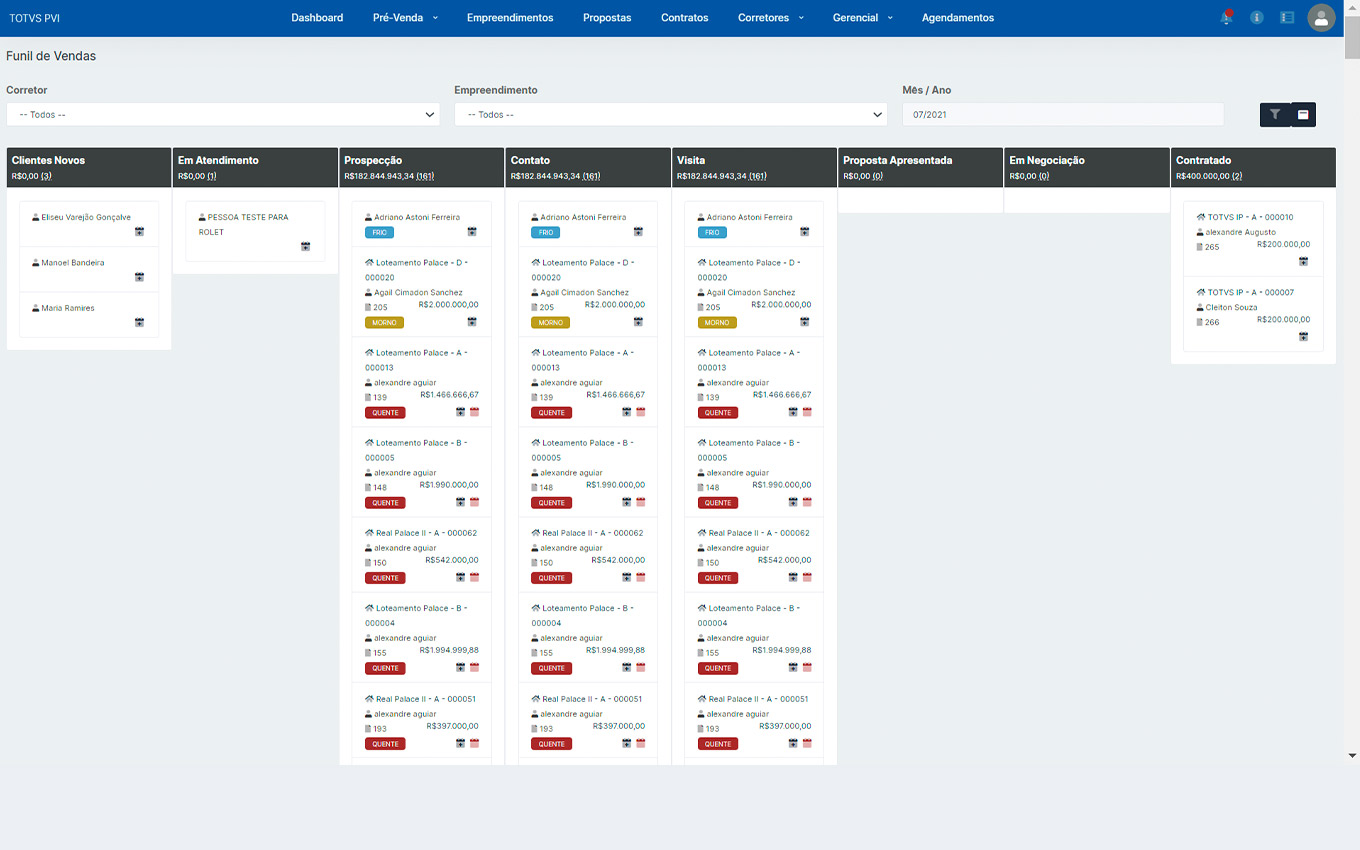The width and height of the screenshot is (1360, 850).
Task: Click schedule icon on Eliseu Varejão Gonçalve card
Action: 139,232
